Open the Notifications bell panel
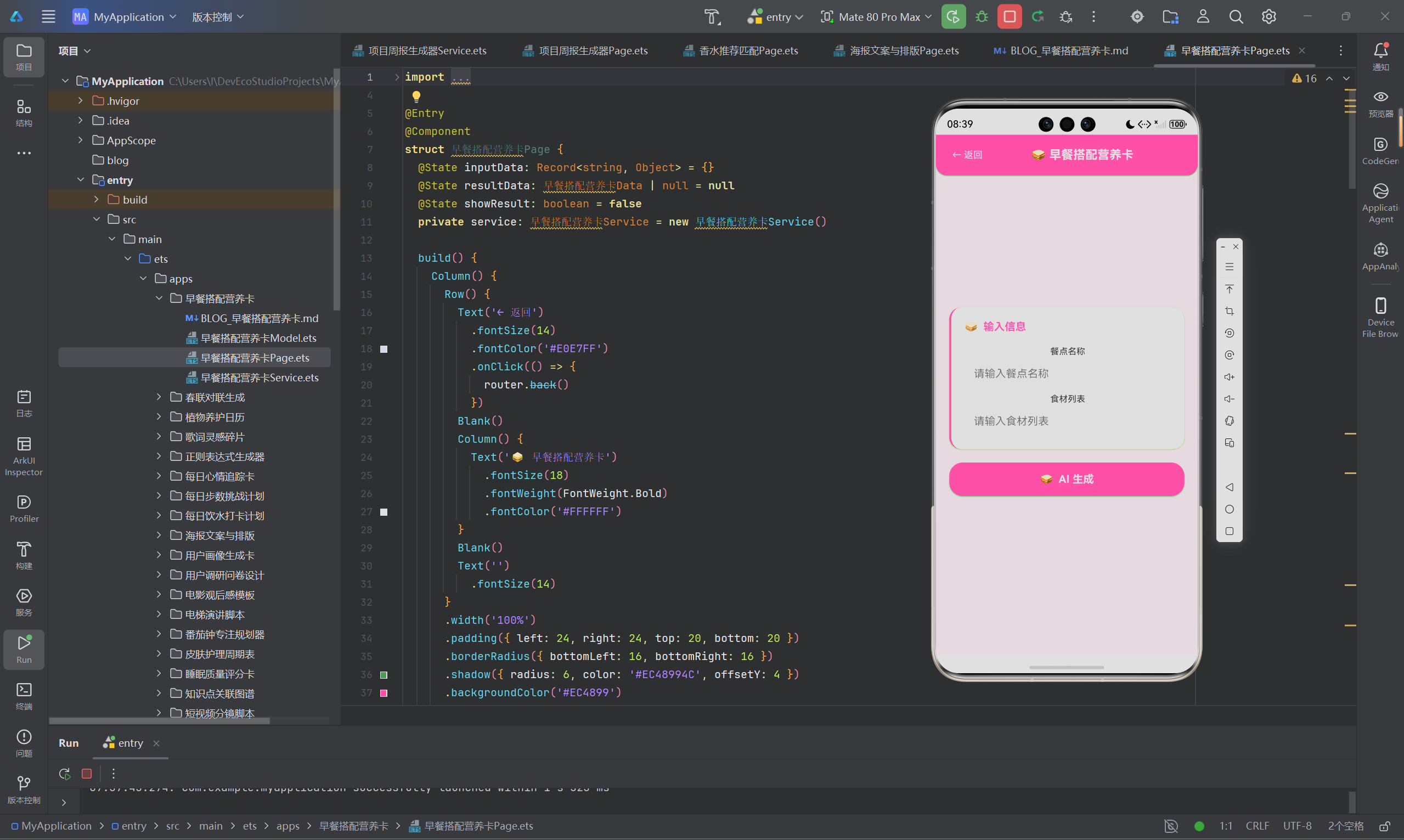 pos(1380,55)
